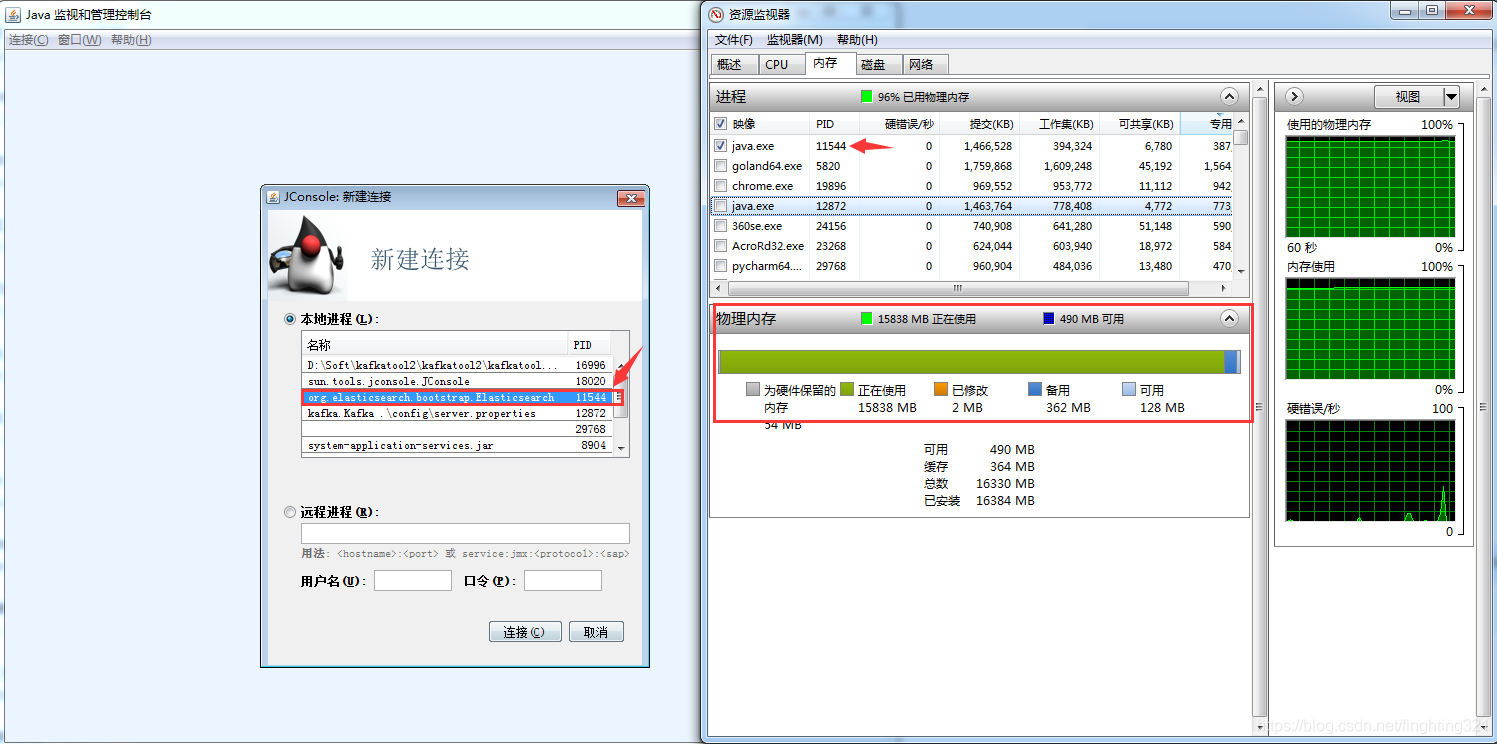This screenshot has height=744, width=1497.
Task: Click the green 正在使用 legend swatch
Action: tap(847, 390)
